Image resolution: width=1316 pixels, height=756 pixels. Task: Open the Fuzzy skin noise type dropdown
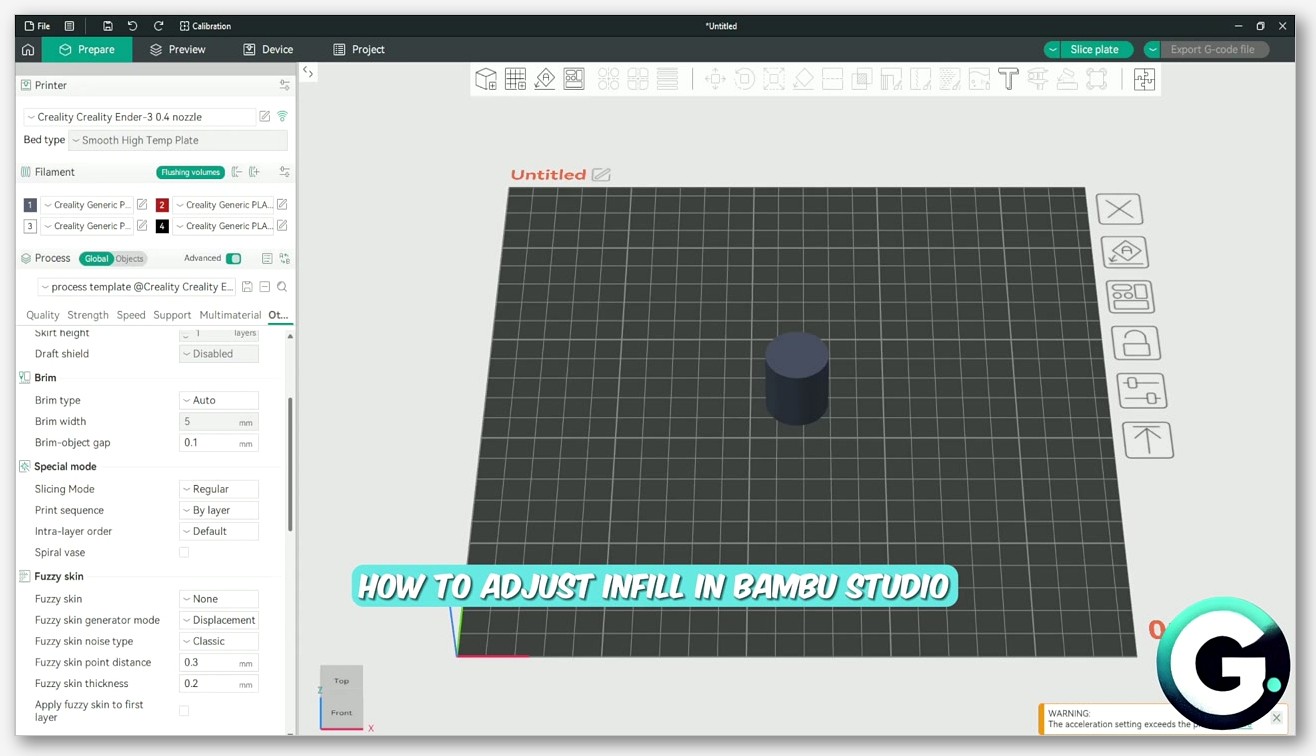(x=219, y=641)
